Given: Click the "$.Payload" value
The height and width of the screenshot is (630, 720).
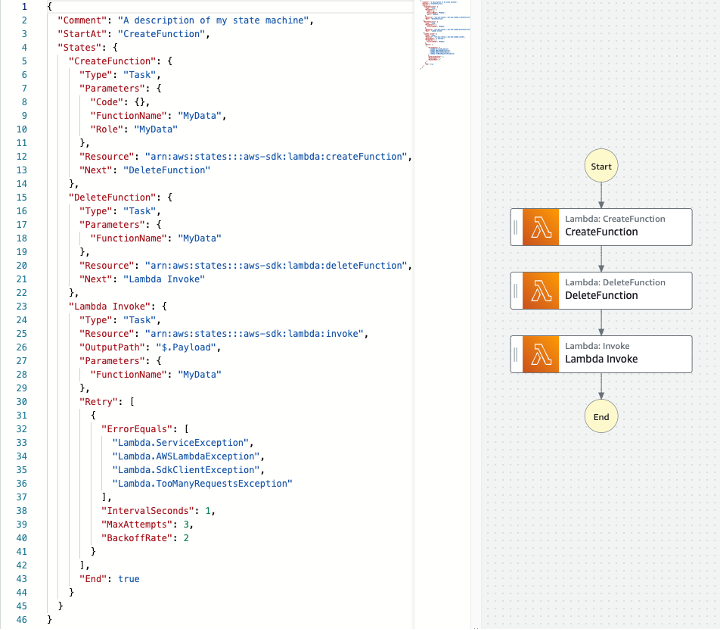Looking at the screenshot, I should 186,347.
